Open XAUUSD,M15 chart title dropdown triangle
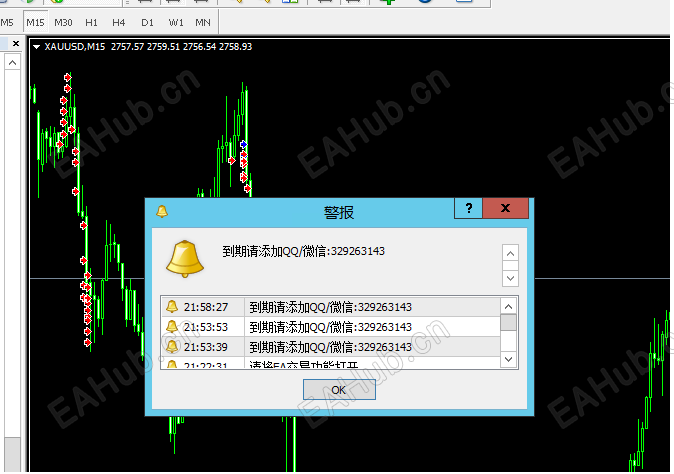674x474 pixels. point(37,47)
